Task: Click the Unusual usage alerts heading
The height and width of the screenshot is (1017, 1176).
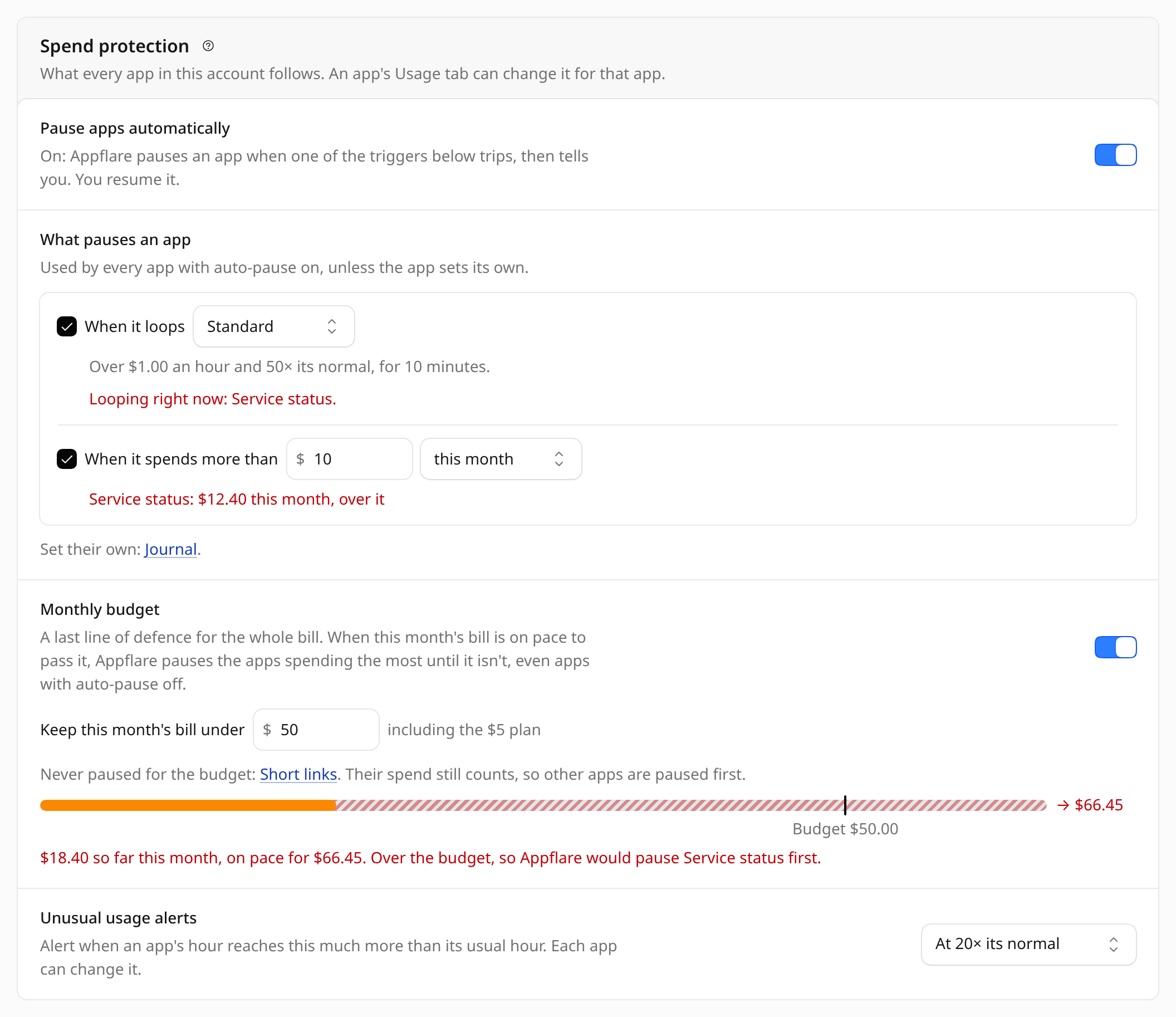Action: (x=118, y=918)
